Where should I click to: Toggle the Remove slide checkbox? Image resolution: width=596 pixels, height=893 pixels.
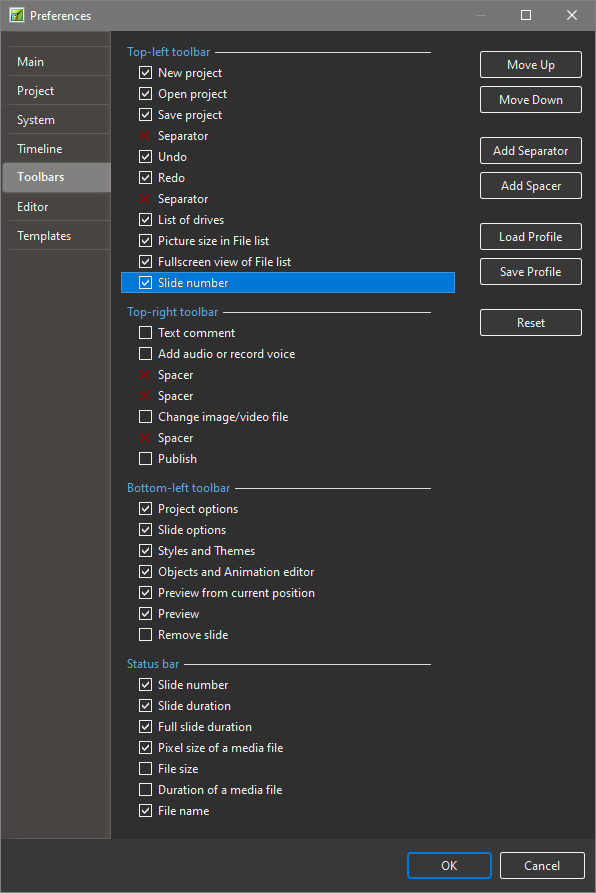tap(146, 634)
